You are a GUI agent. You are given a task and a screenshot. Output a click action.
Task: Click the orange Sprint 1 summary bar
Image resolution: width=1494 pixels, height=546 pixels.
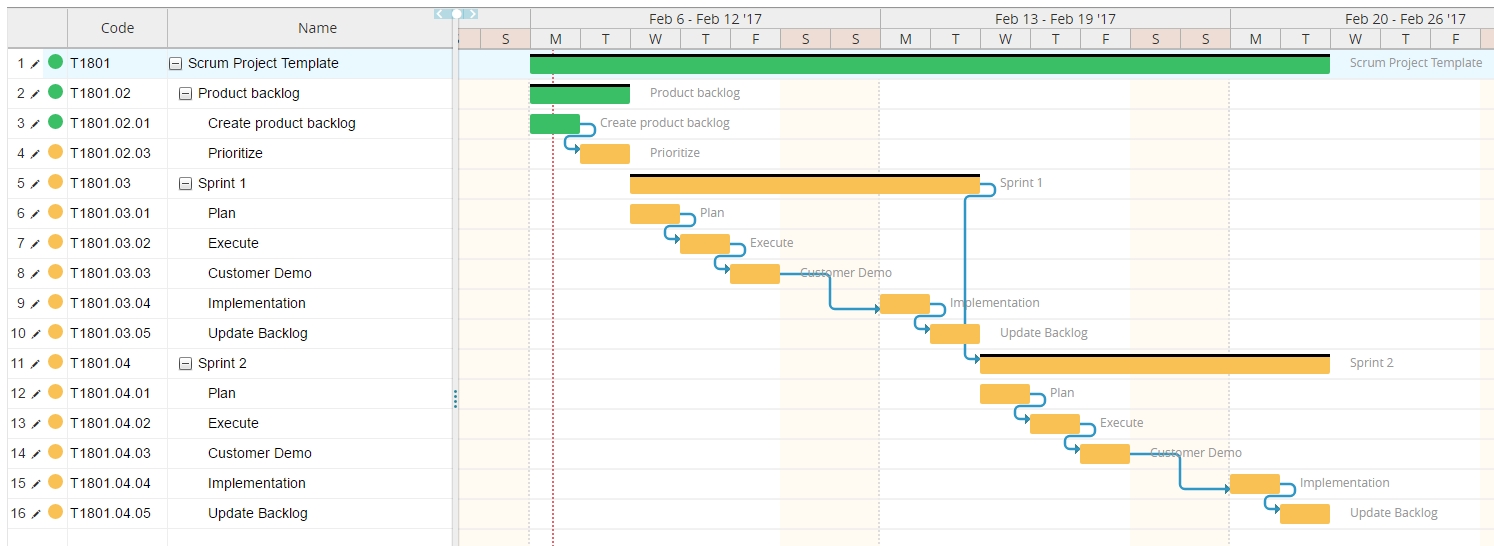(804, 185)
